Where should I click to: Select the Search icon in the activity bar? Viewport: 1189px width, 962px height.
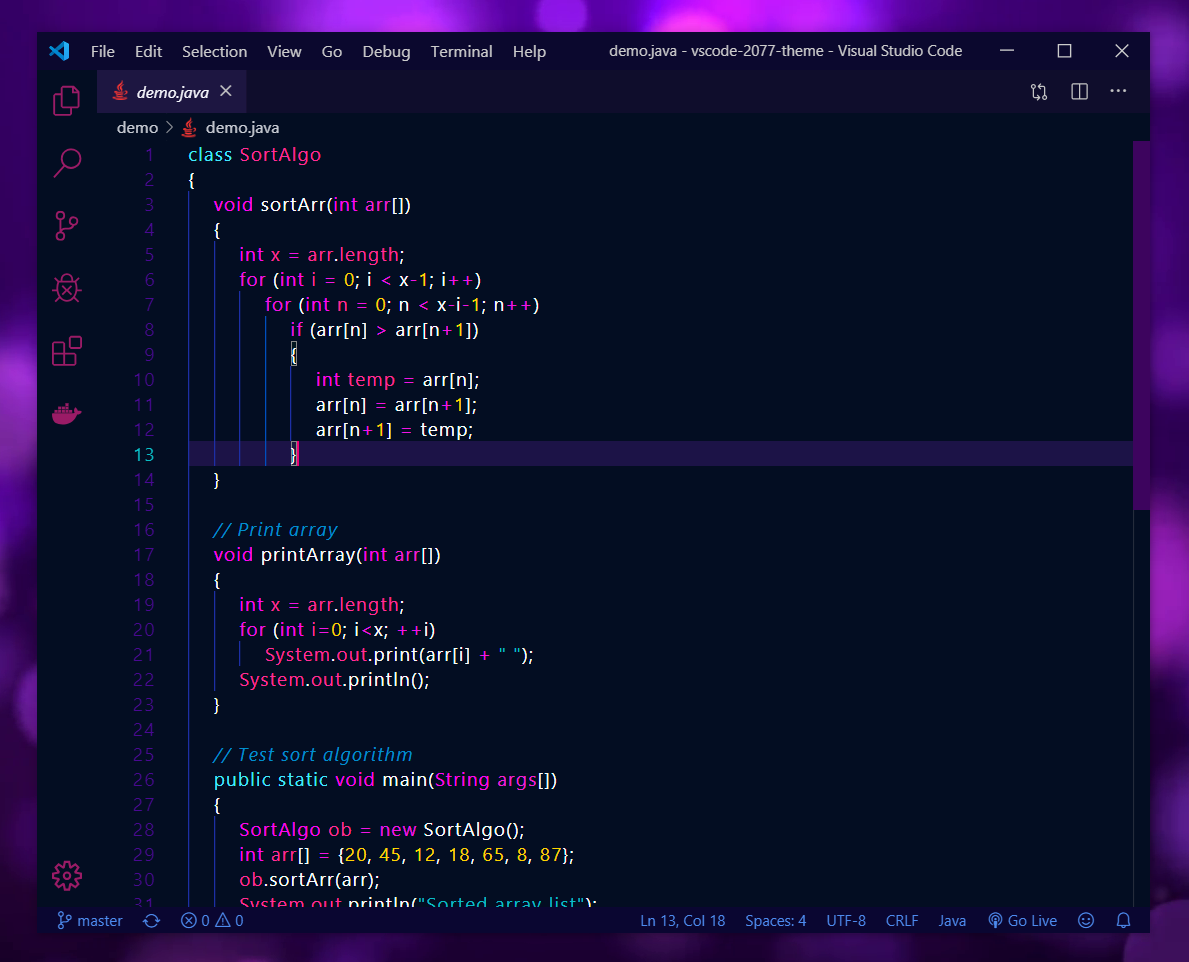pyautogui.click(x=66, y=163)
